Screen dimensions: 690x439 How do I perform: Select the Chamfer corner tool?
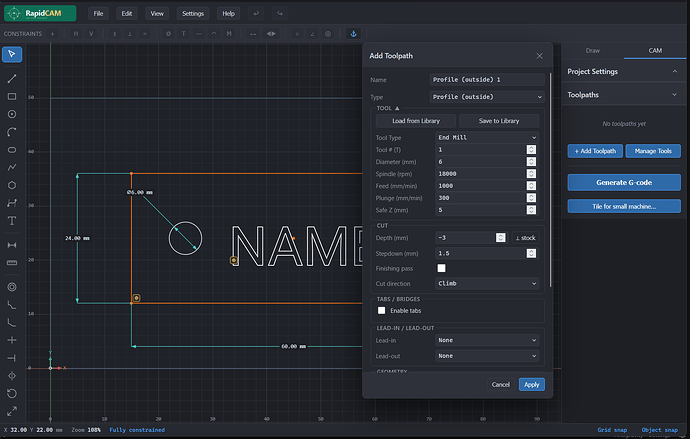pyautogui.click(x=12, y=304)
